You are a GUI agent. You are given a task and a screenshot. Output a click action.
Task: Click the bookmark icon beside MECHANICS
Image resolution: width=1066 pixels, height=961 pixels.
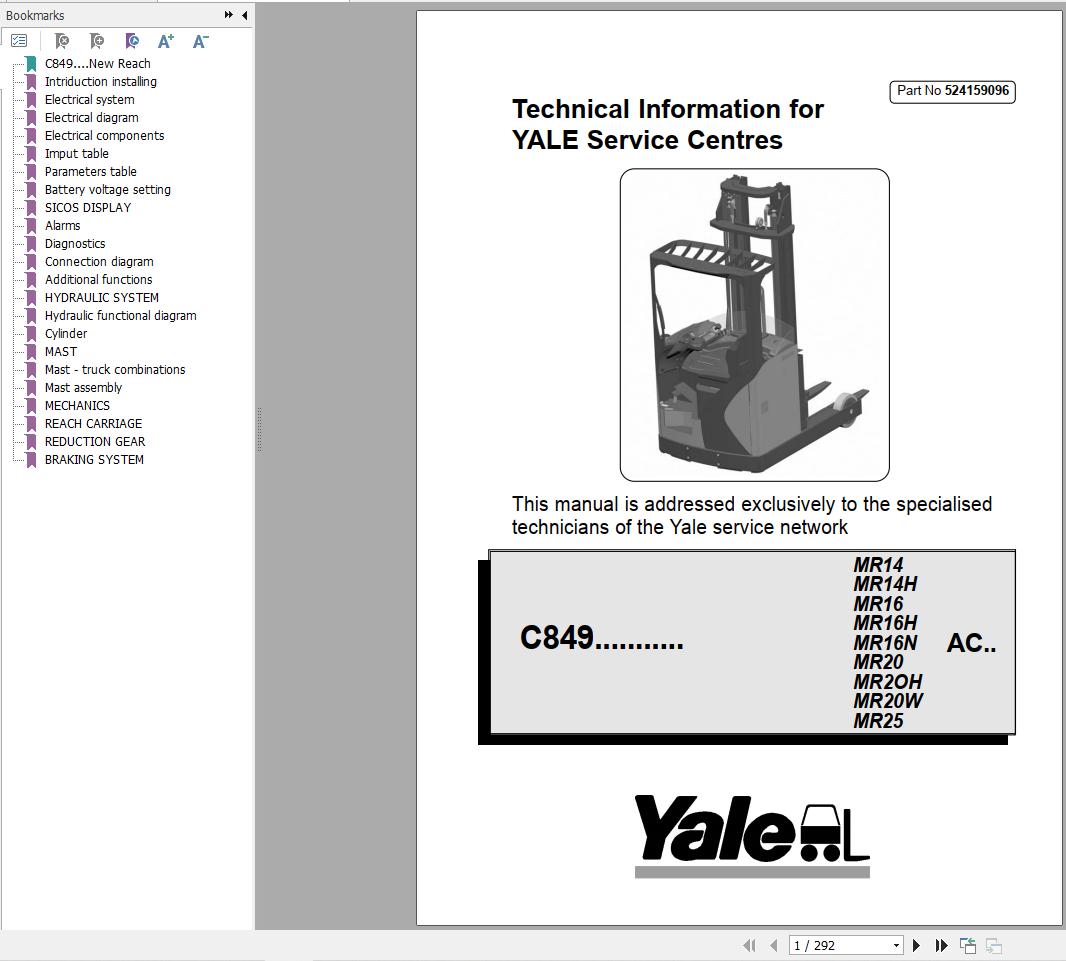coord(31,406)
